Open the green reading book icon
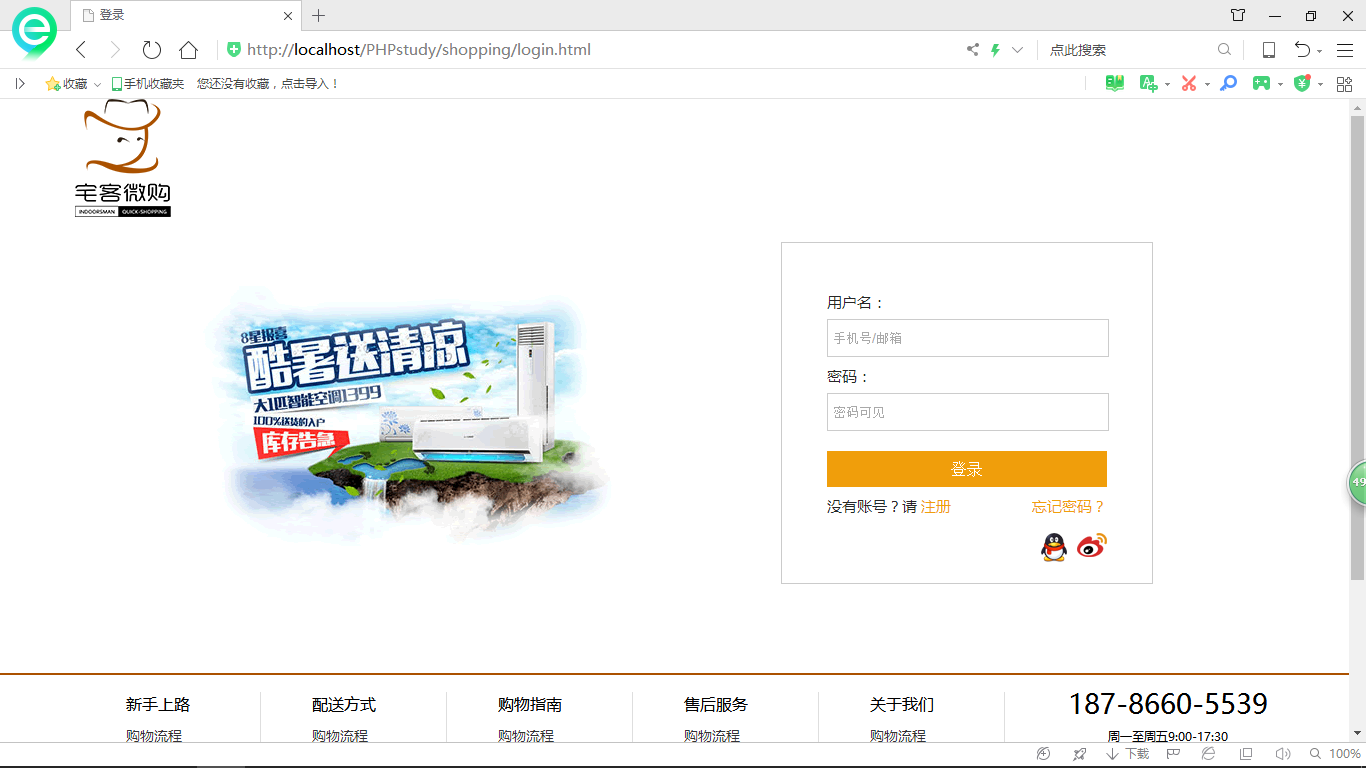The width and height of the screenshot is (1366, 768). click(x=1114, y=84)
